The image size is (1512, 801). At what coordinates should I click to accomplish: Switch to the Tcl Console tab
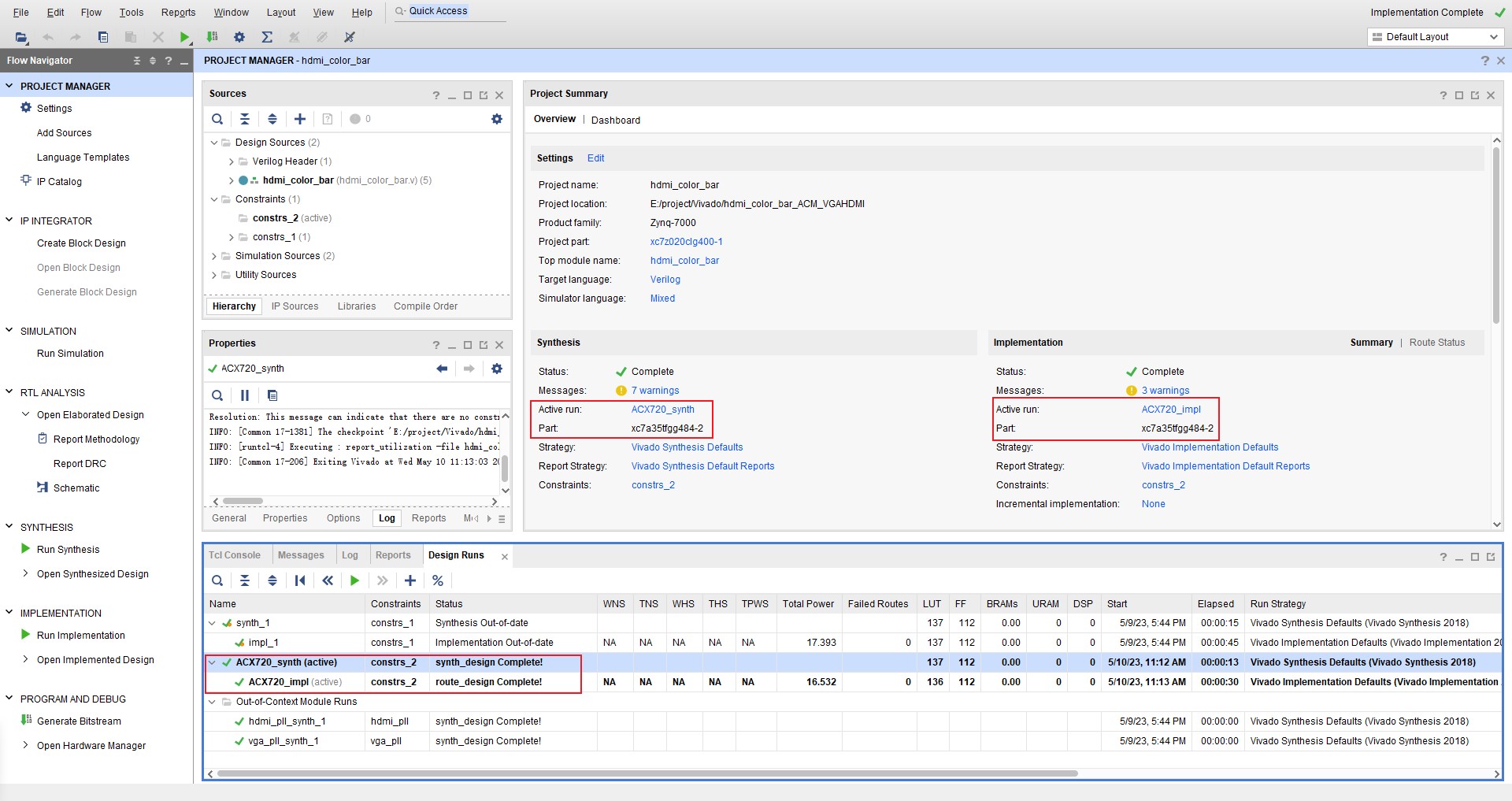pos(235,555)
